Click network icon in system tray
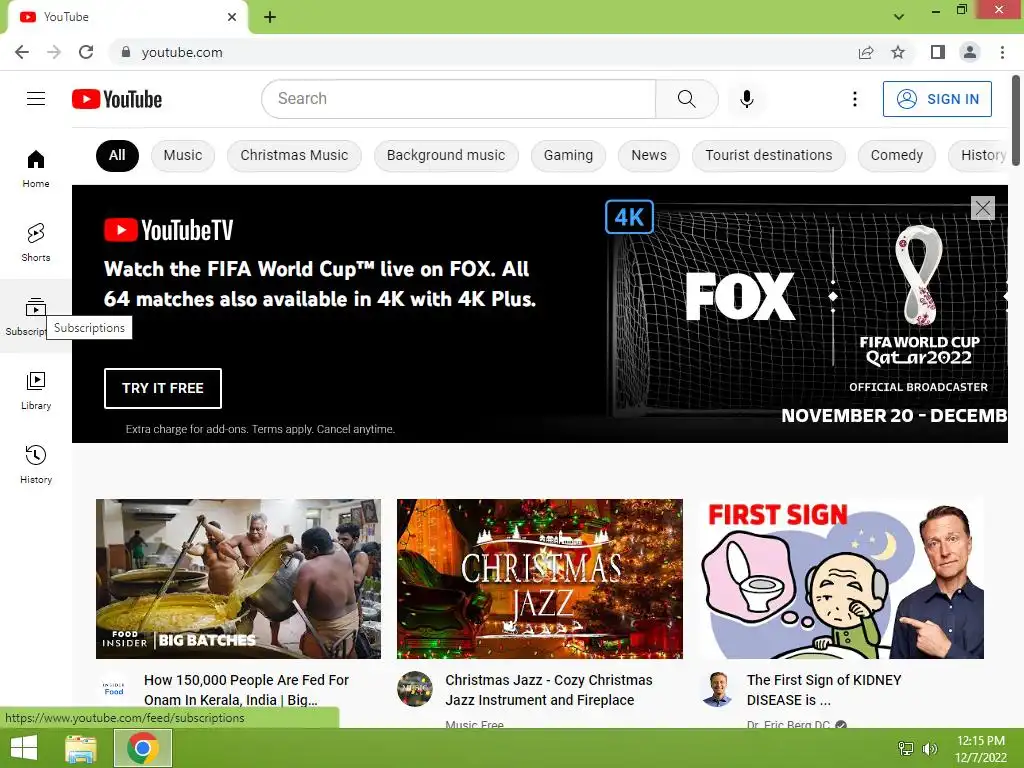The width and height of the screenshot is (1024, 768). (x=906, y=748)
